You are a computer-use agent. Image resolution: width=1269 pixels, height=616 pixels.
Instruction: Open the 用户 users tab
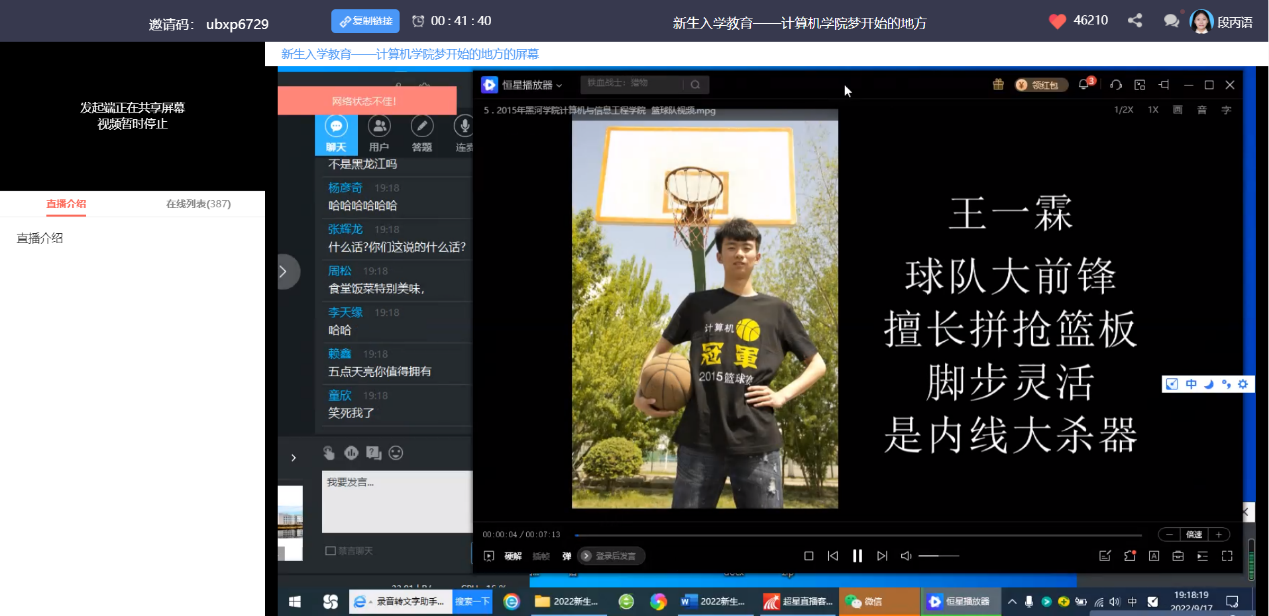(379, 134)
